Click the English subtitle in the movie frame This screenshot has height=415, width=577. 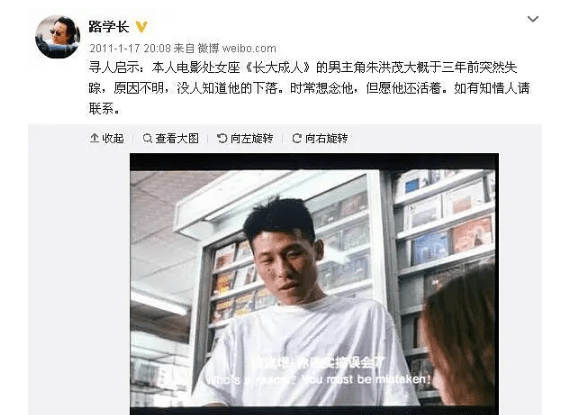319,379
